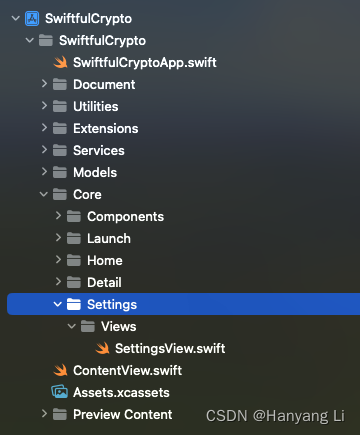This screenshot has height=435, width=360.
Task: Expand the Launch folder chevron
Action: 58,237
